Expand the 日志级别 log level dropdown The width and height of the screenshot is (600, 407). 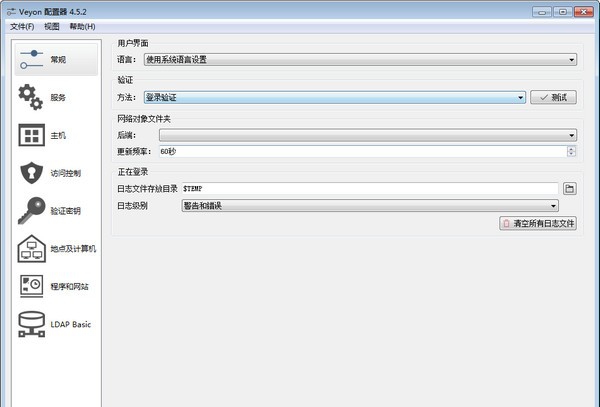(370, 206)
